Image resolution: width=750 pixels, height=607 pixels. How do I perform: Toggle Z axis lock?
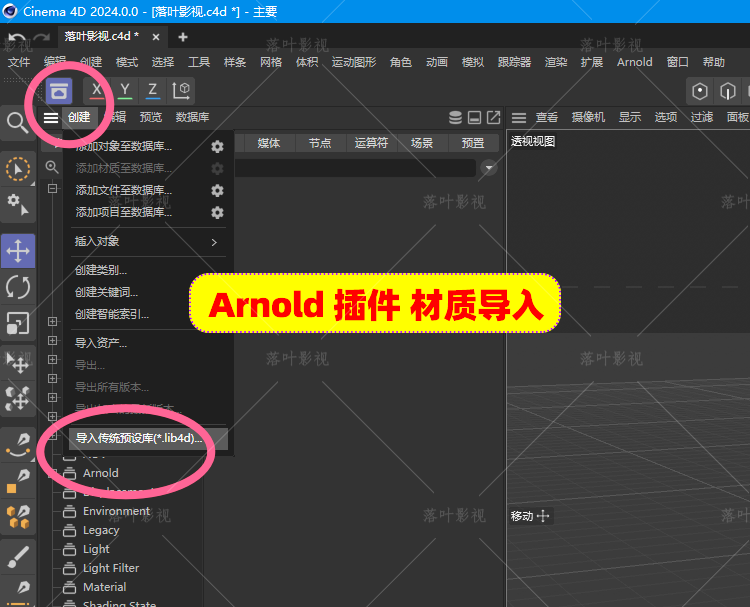153,90
